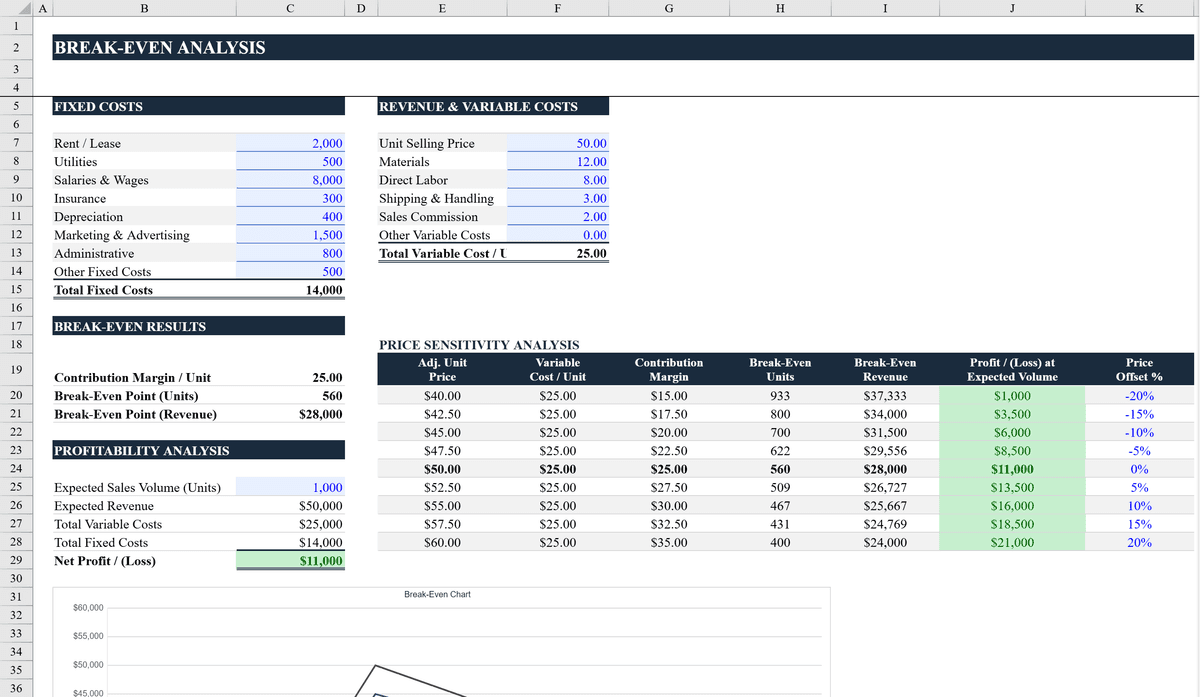Click the $40.00 adjusted price cell
The width and height of the screenshot is (1200, 697).
coord(442,396)
